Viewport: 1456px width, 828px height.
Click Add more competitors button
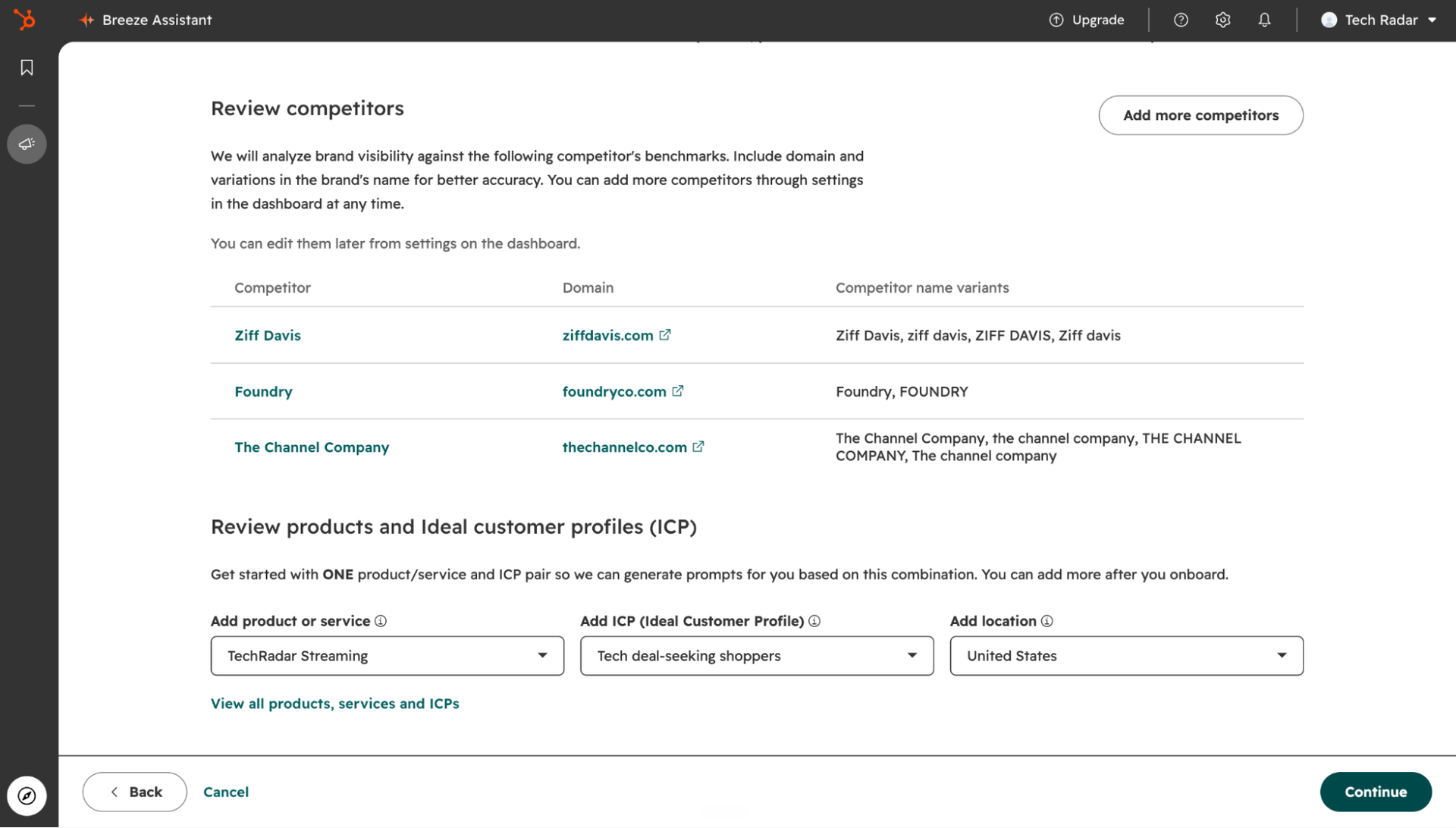point(1200,115)
